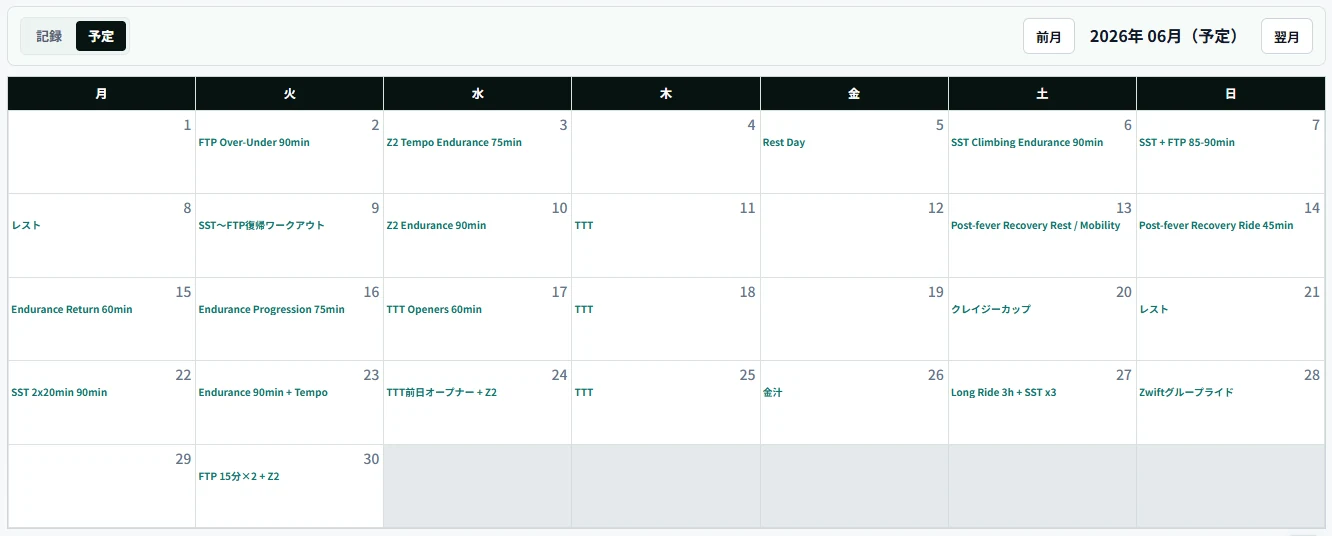Select Endurance Return 60min on June 15

tap(71, 309)
